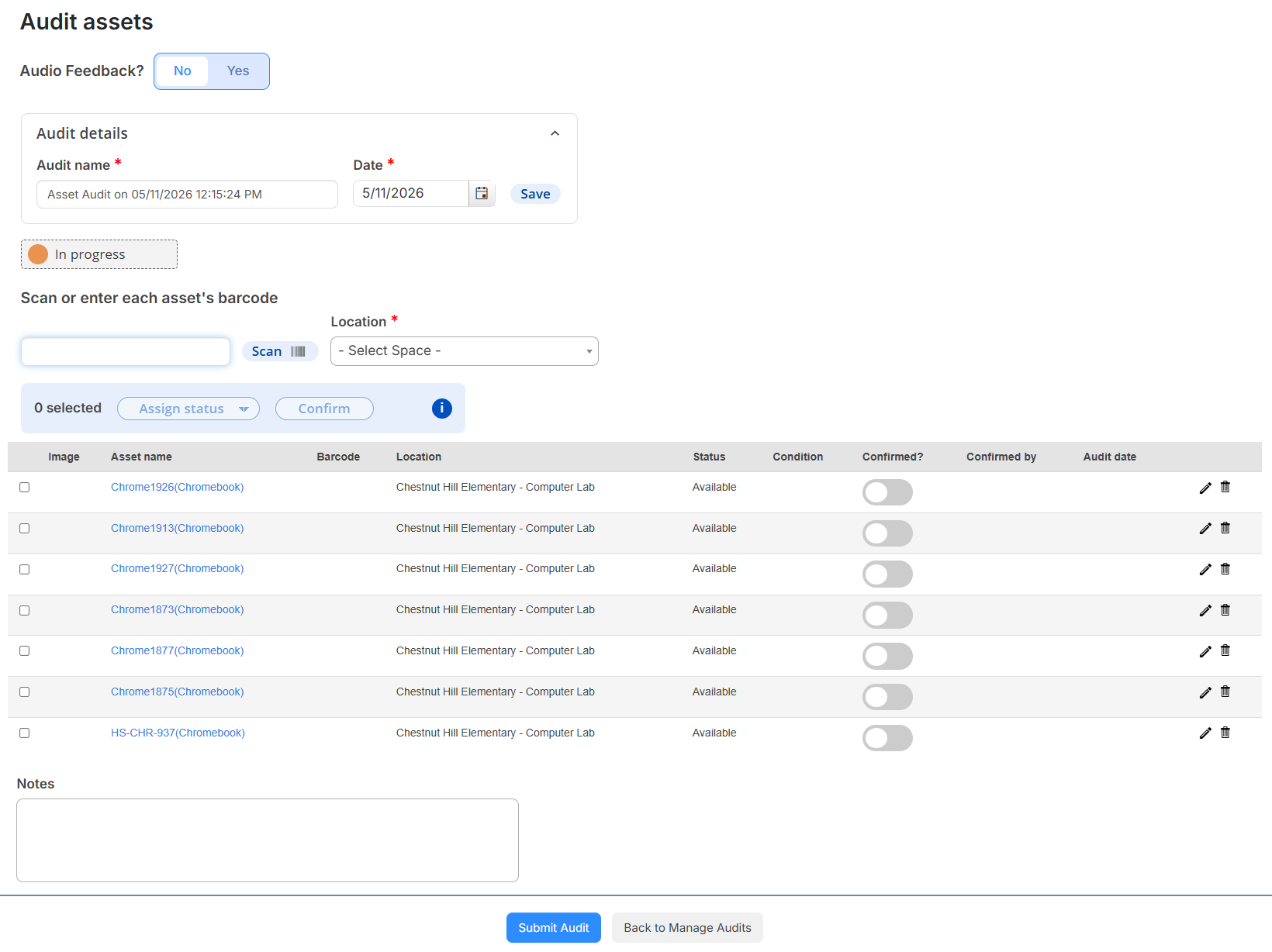Sort by Location column header
Image resolution: width=1272 pixels, height=952 pixels.
coord(419,457)
